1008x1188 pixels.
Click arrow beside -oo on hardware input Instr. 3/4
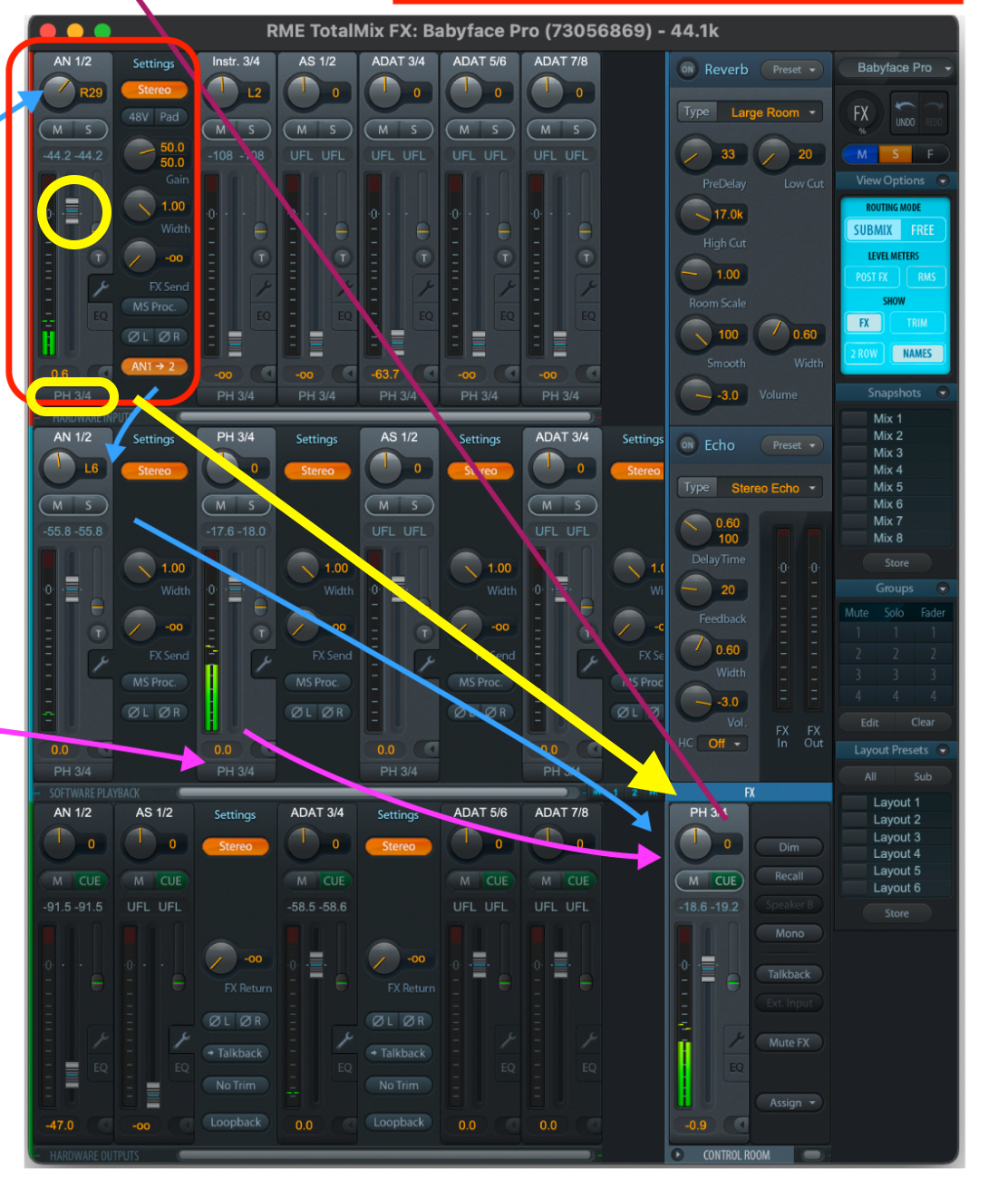[x=267, y=374]
